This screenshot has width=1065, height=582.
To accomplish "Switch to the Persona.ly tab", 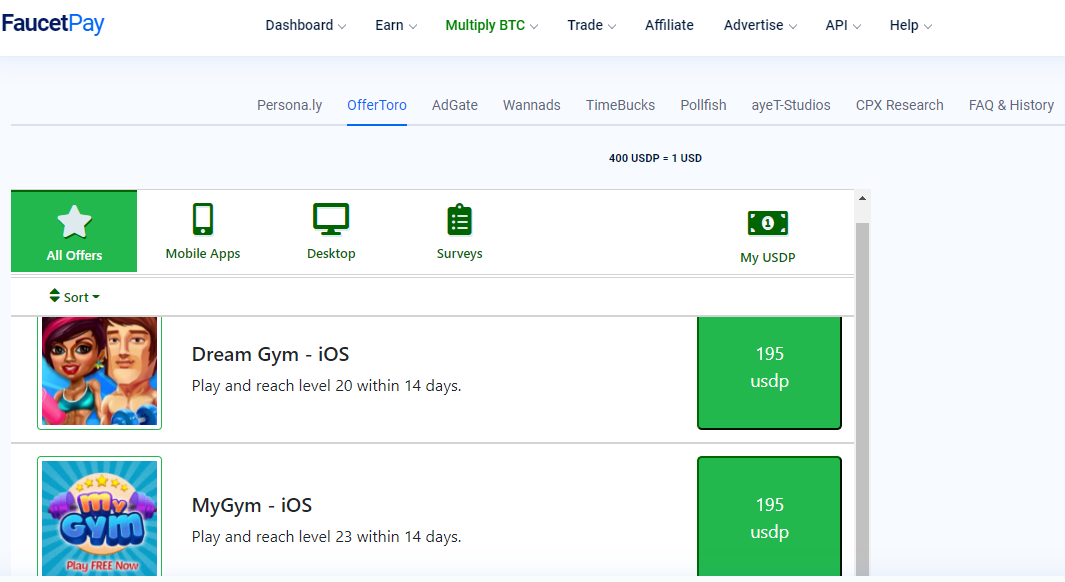I will [289, 105].
